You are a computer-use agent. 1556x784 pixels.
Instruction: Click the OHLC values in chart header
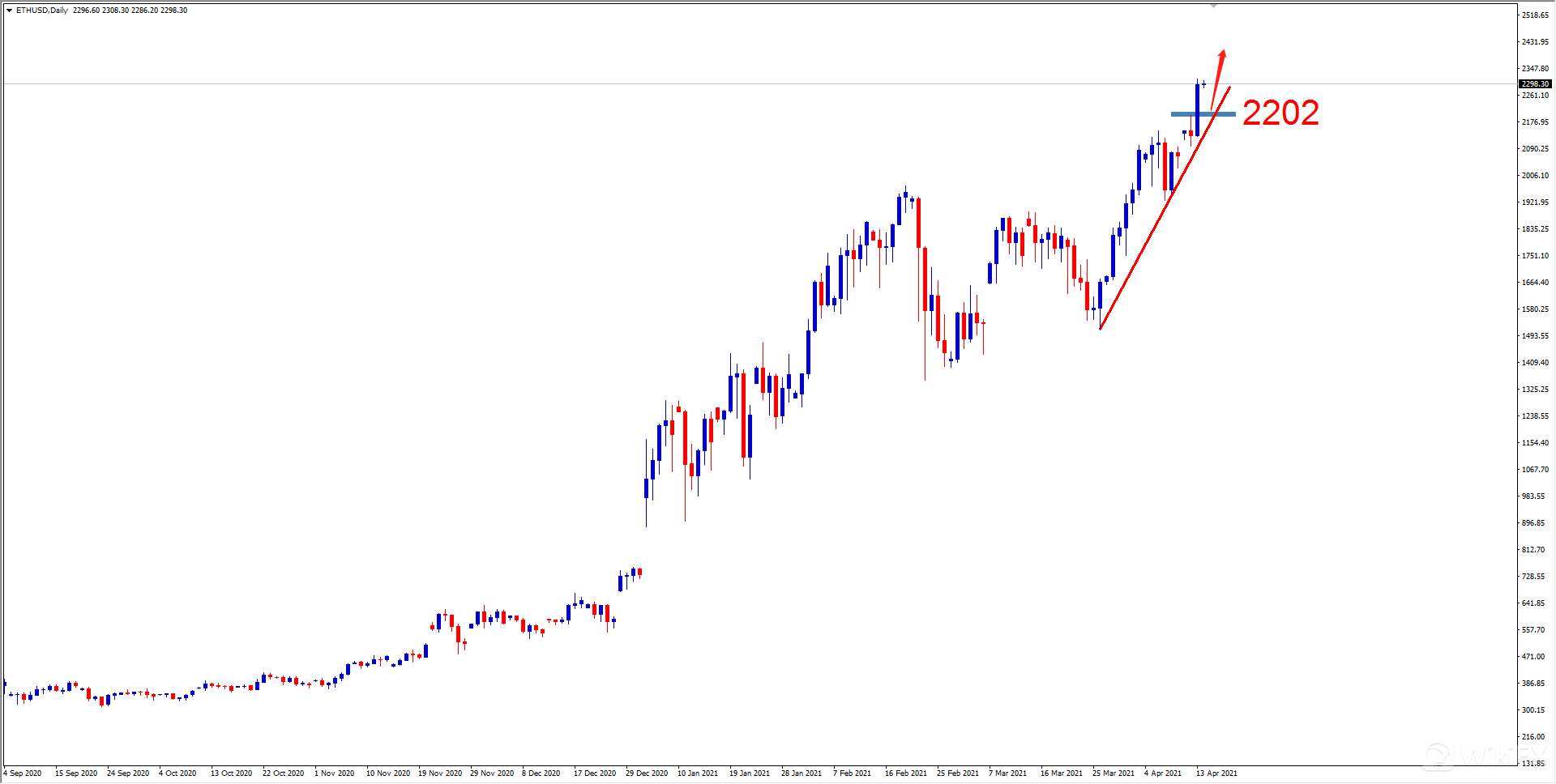point(130,11)
